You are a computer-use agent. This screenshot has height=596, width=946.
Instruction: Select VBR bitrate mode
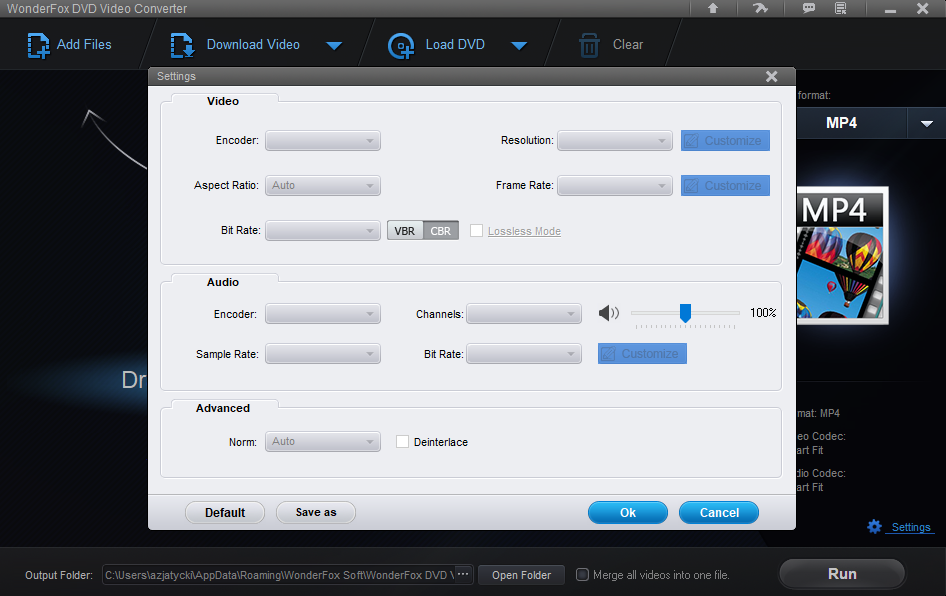pyautogui.click(x=405, y=230)
